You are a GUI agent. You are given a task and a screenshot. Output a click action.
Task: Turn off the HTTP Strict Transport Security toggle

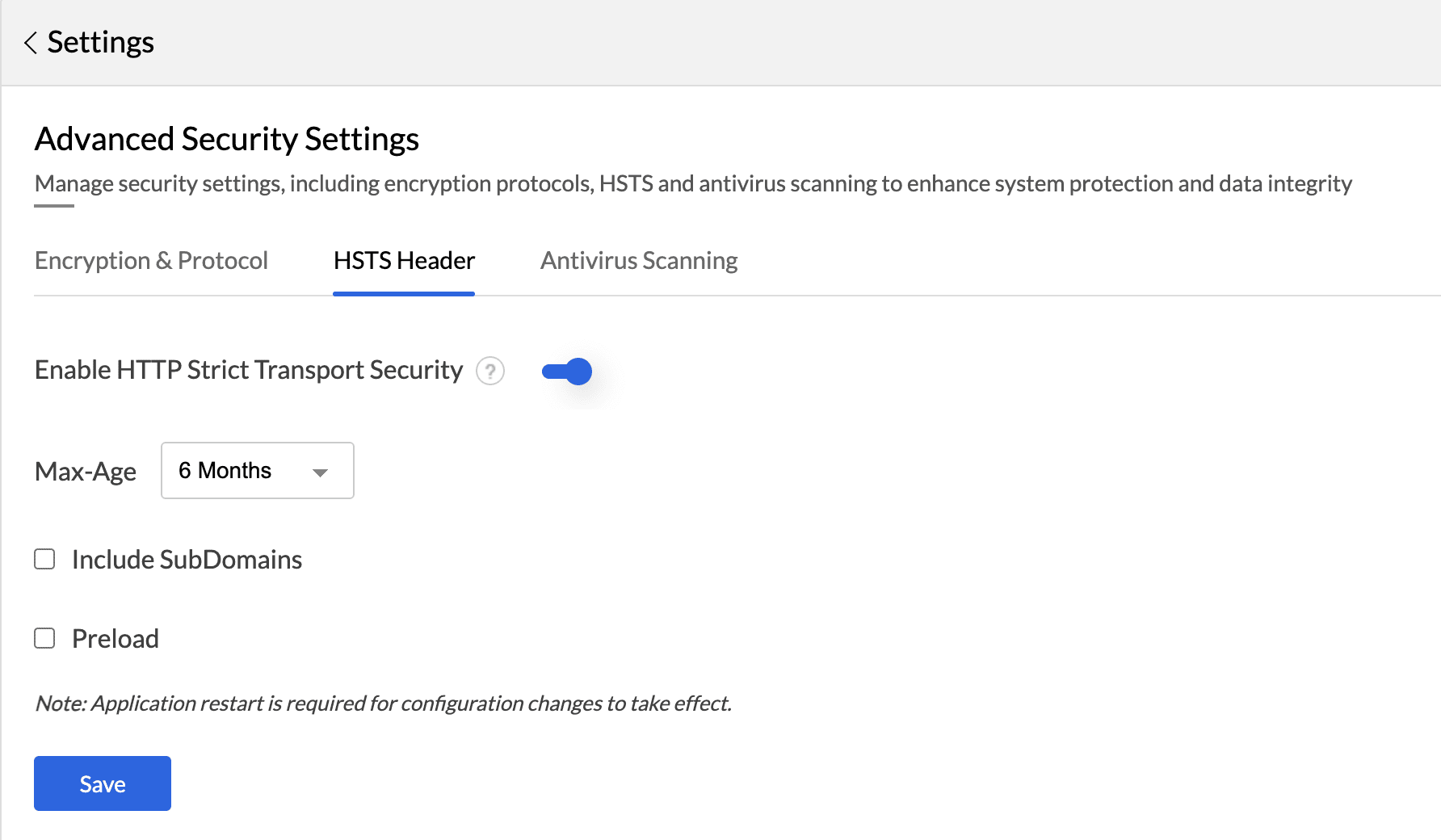tap(567, 372)
